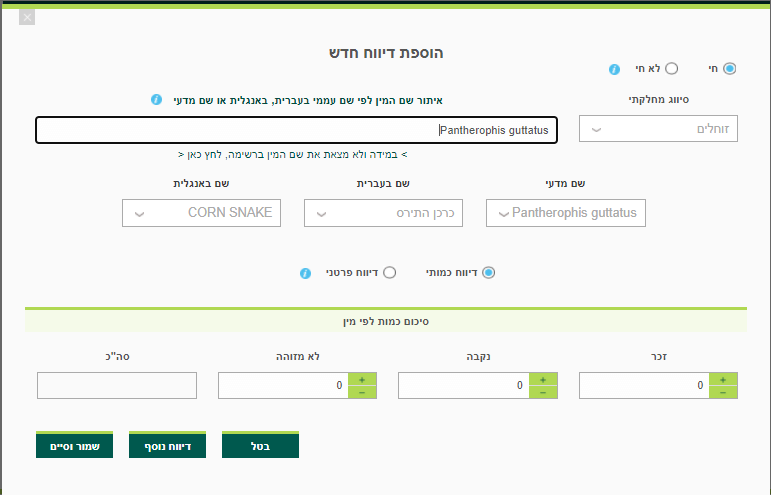Choose דיווח כמותי radio option
771x495 pixels.
pyautogui.click(x=488, y=272)
